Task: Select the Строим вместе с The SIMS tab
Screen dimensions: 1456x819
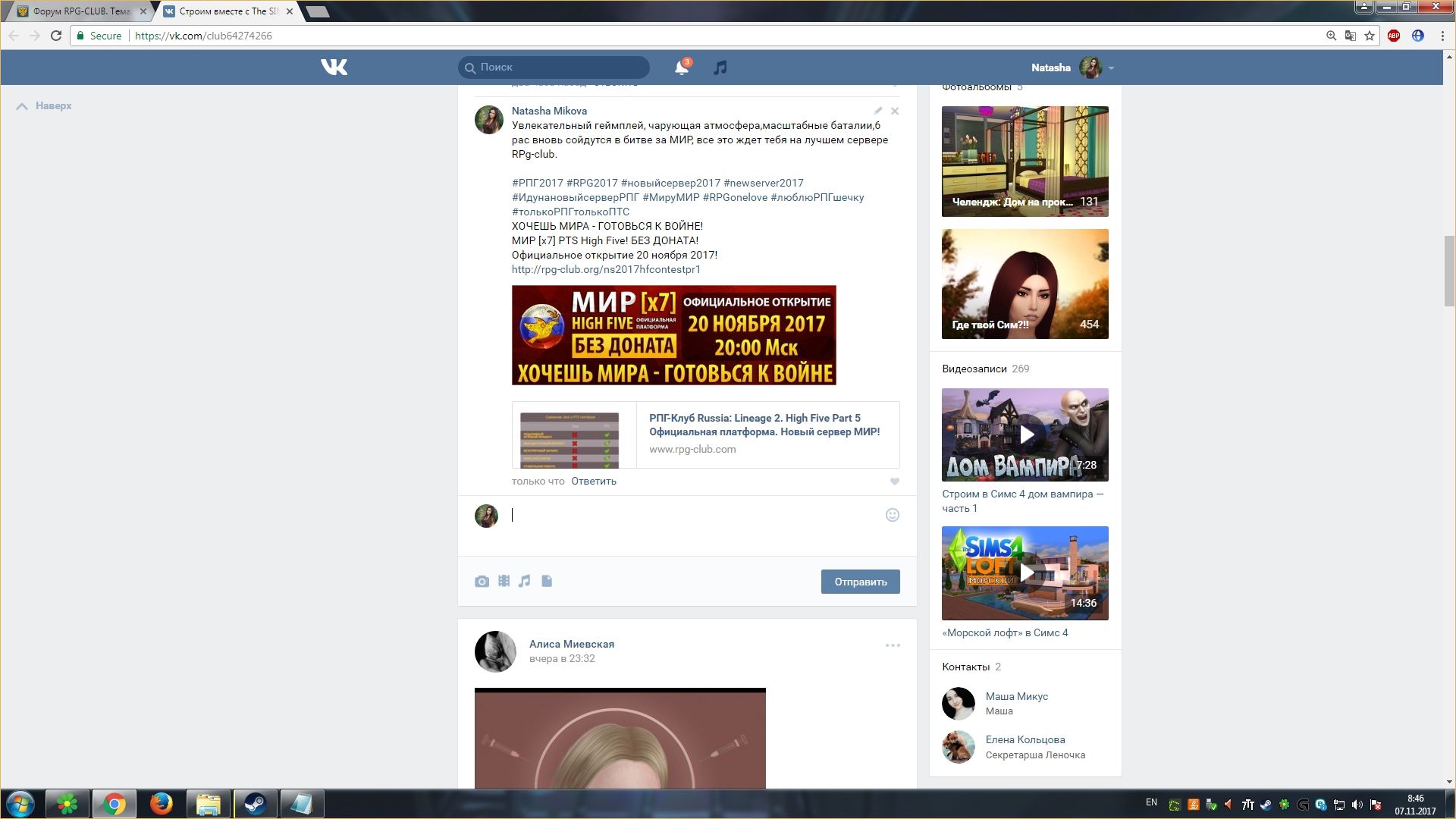Action: [x=229, y=11]
